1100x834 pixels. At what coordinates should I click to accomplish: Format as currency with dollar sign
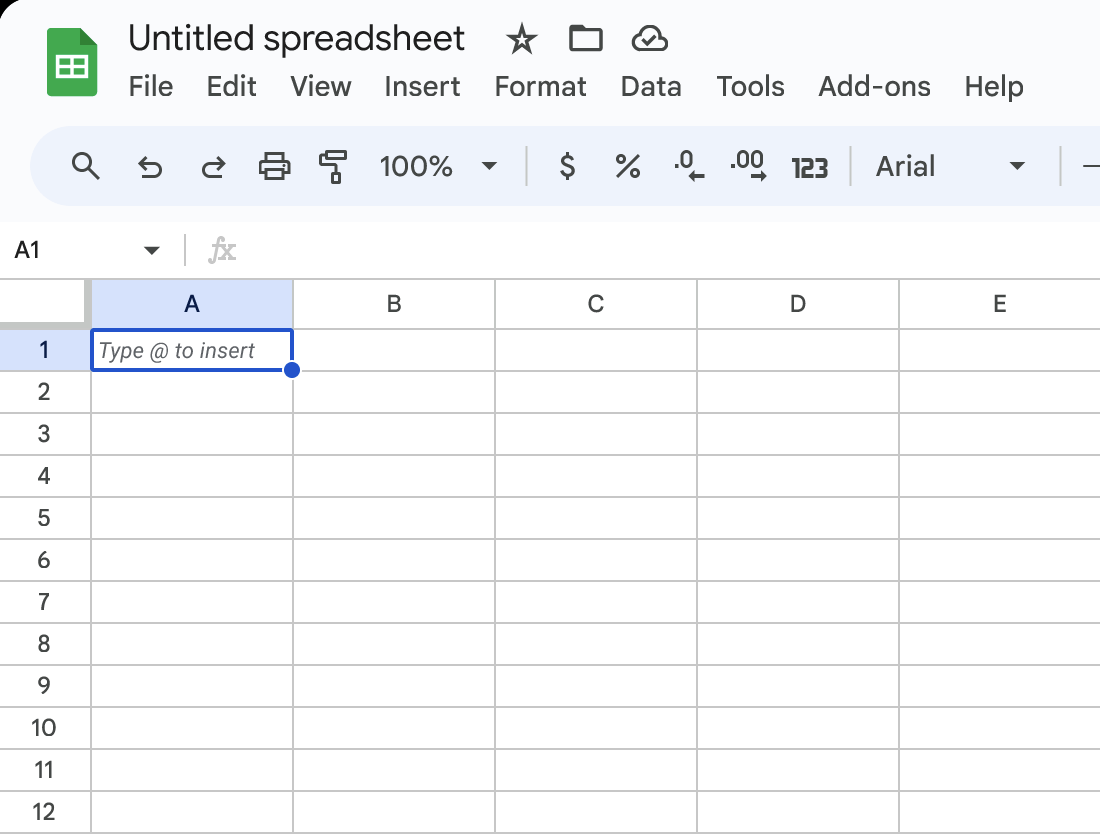click(x=567, y=166)
